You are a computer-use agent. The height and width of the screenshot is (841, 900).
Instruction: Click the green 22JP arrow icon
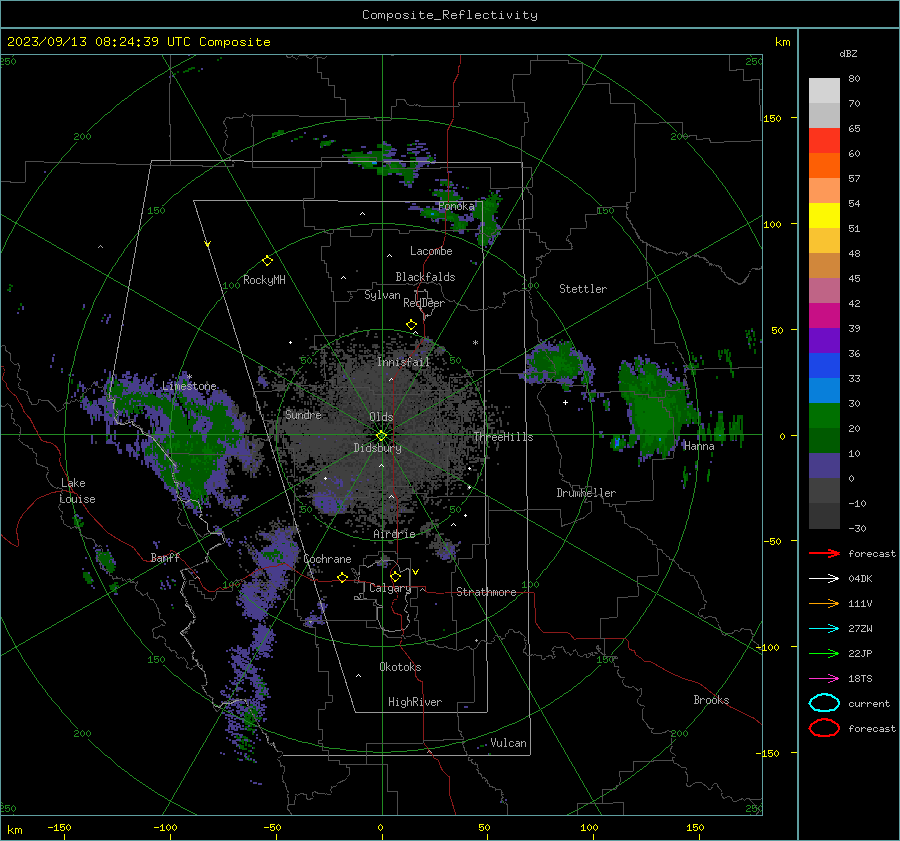point(824,653)
